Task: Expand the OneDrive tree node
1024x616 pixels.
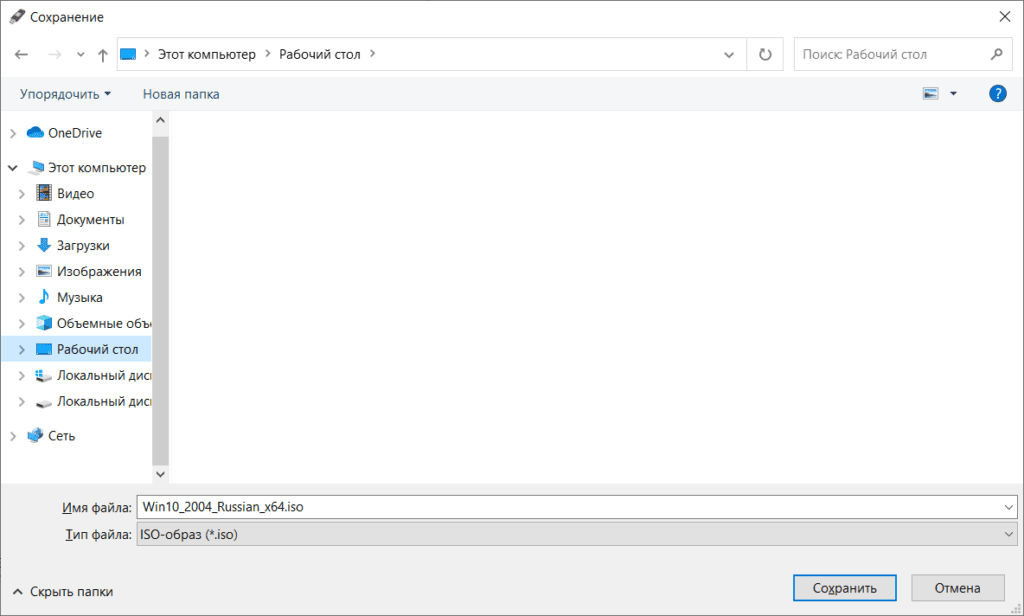Action: coord(13,133)
